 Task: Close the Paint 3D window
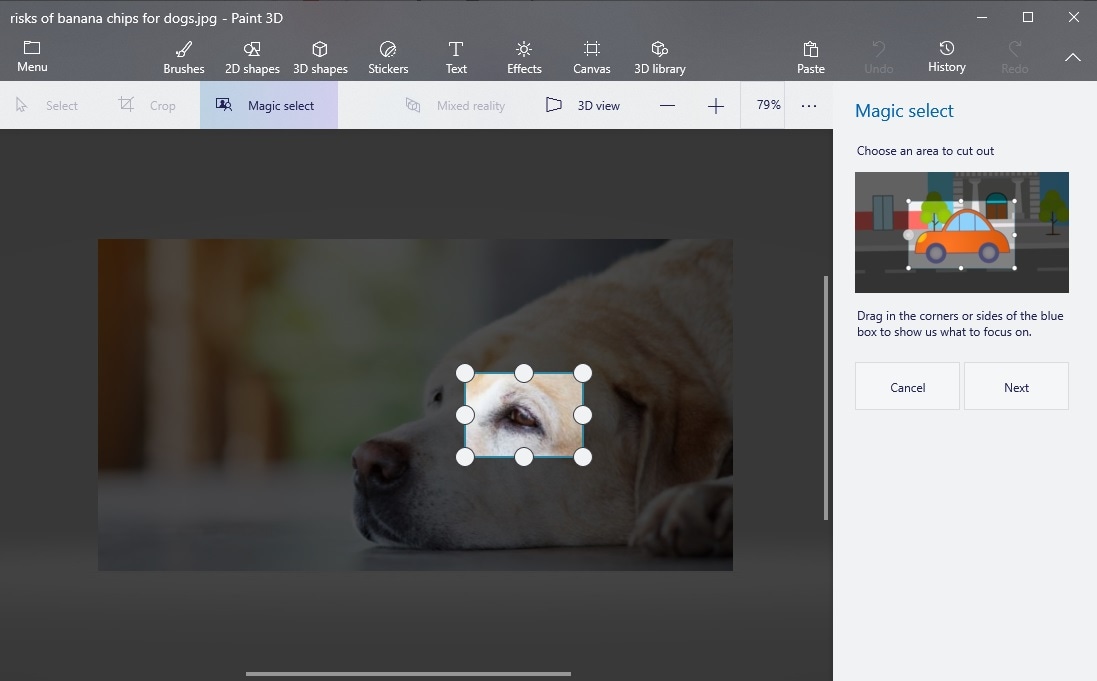pyautogui.click(x=1074, y=17)
